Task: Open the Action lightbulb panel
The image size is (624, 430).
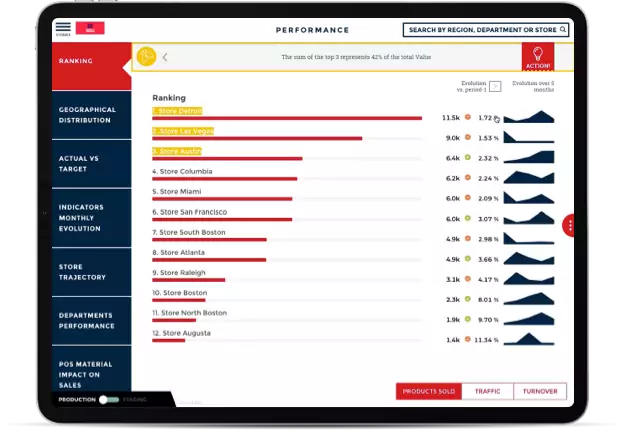Action: point(537,57)
